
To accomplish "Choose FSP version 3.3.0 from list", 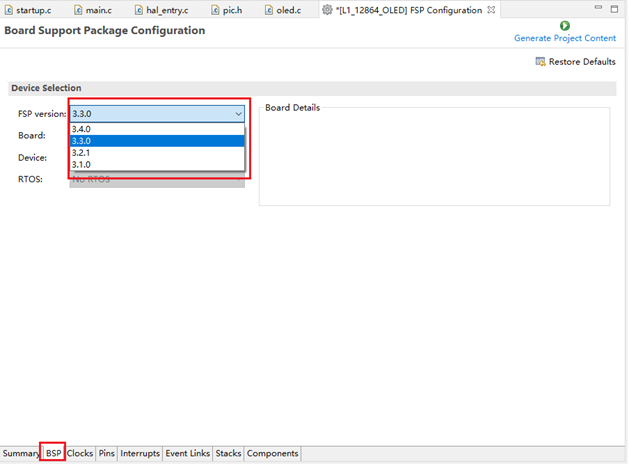I will (x=157, y=141).
